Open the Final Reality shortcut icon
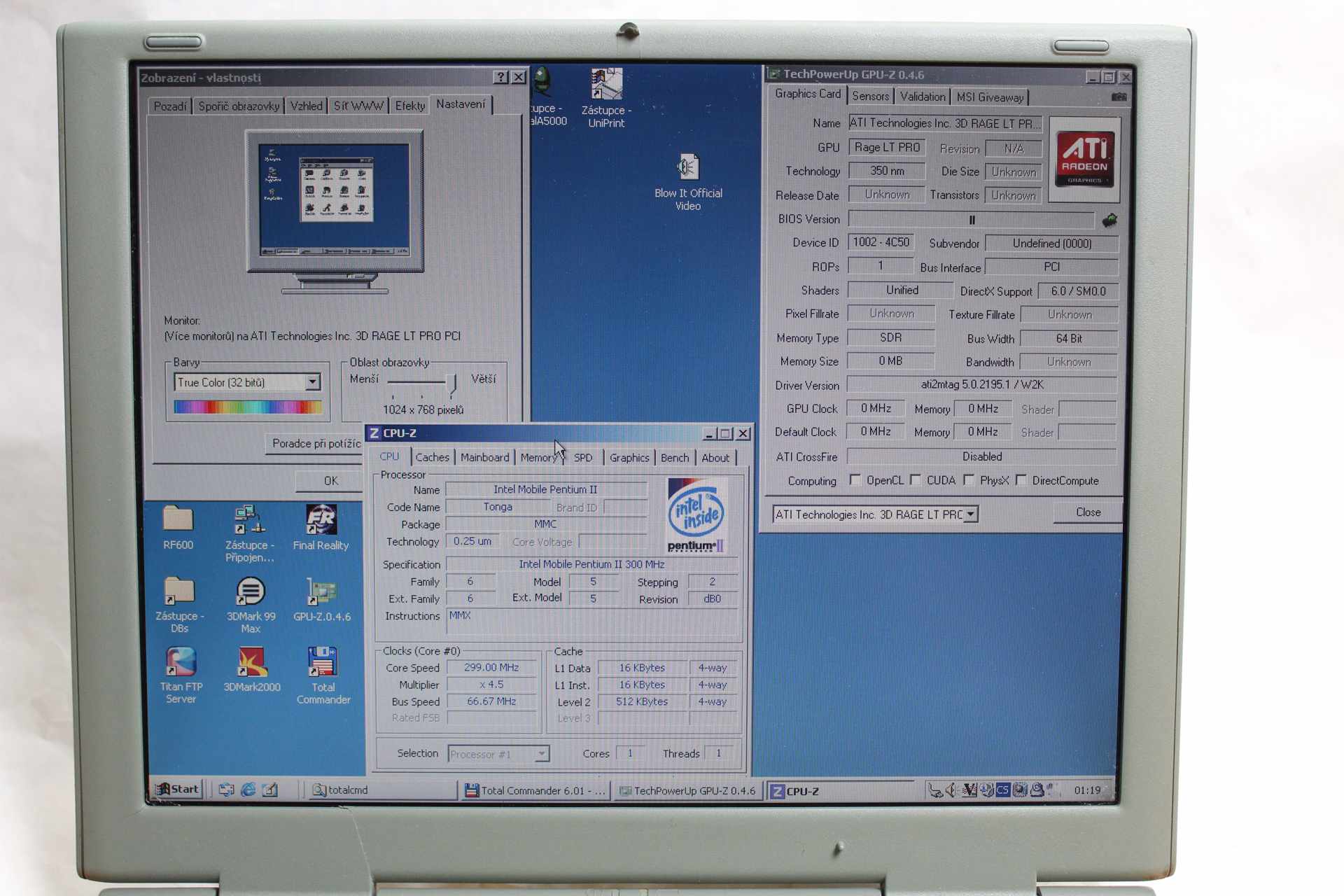 [321, 521]
